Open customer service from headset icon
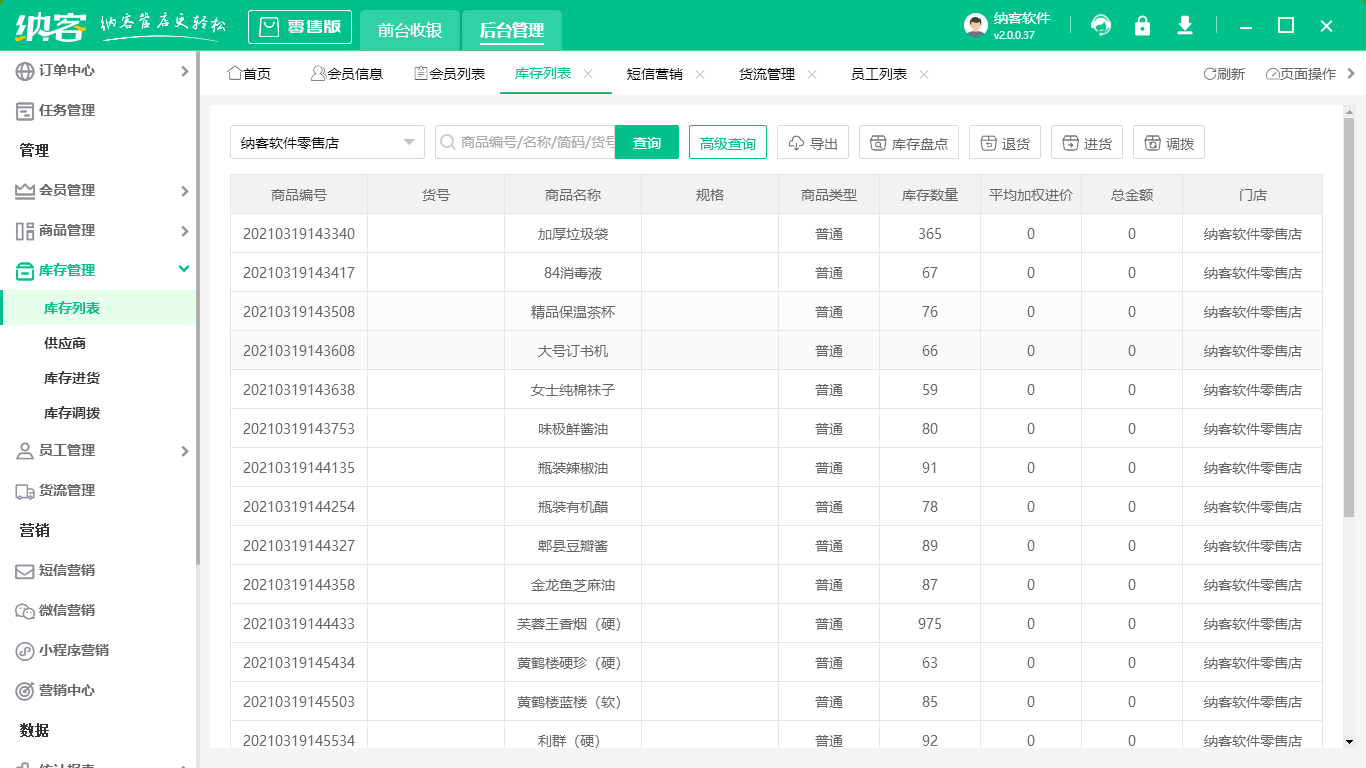The height and width of the screenshot is (768, 1366). tap(1100, 25)
